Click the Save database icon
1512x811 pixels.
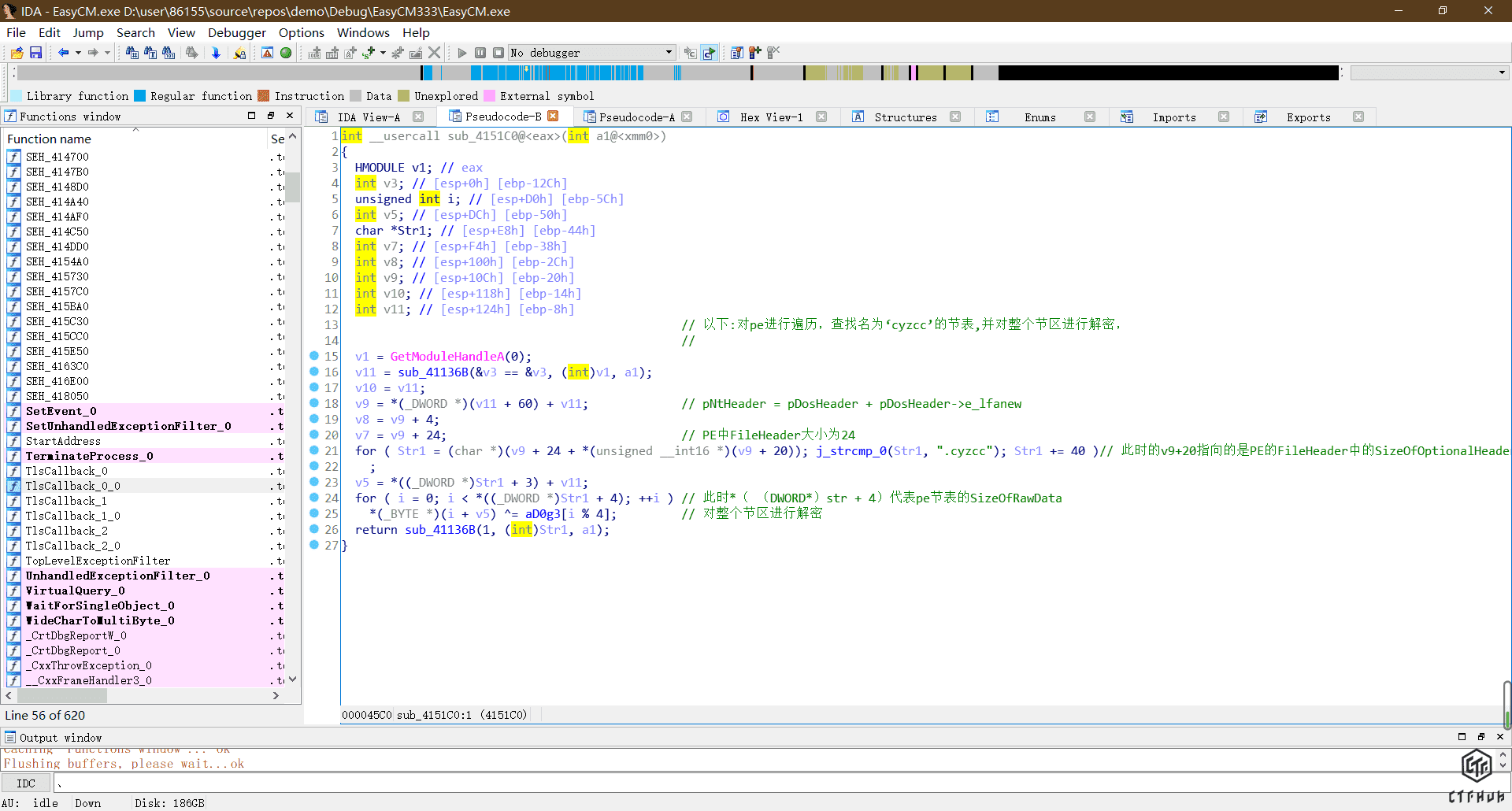point(35,53)
